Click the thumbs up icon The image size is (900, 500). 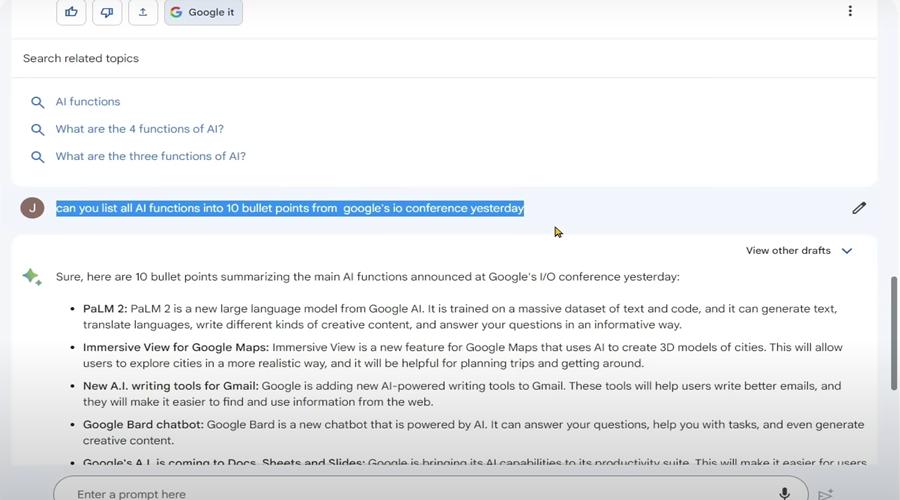point(71,11)
